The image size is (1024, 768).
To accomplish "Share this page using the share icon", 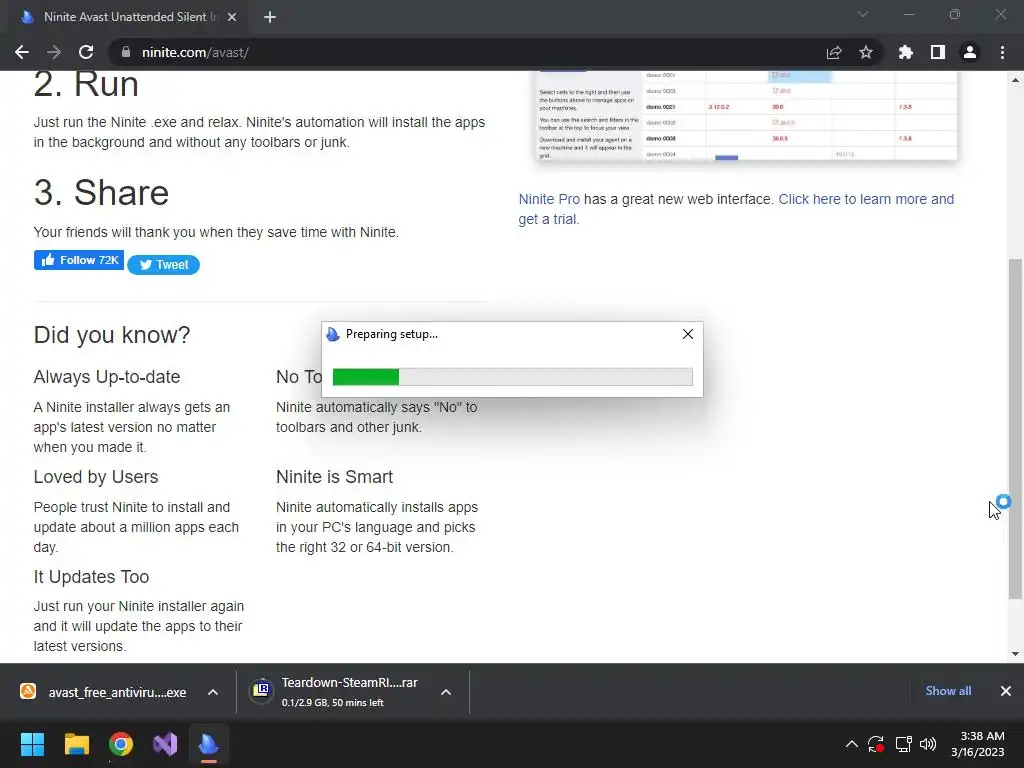I will pos(834,52).
